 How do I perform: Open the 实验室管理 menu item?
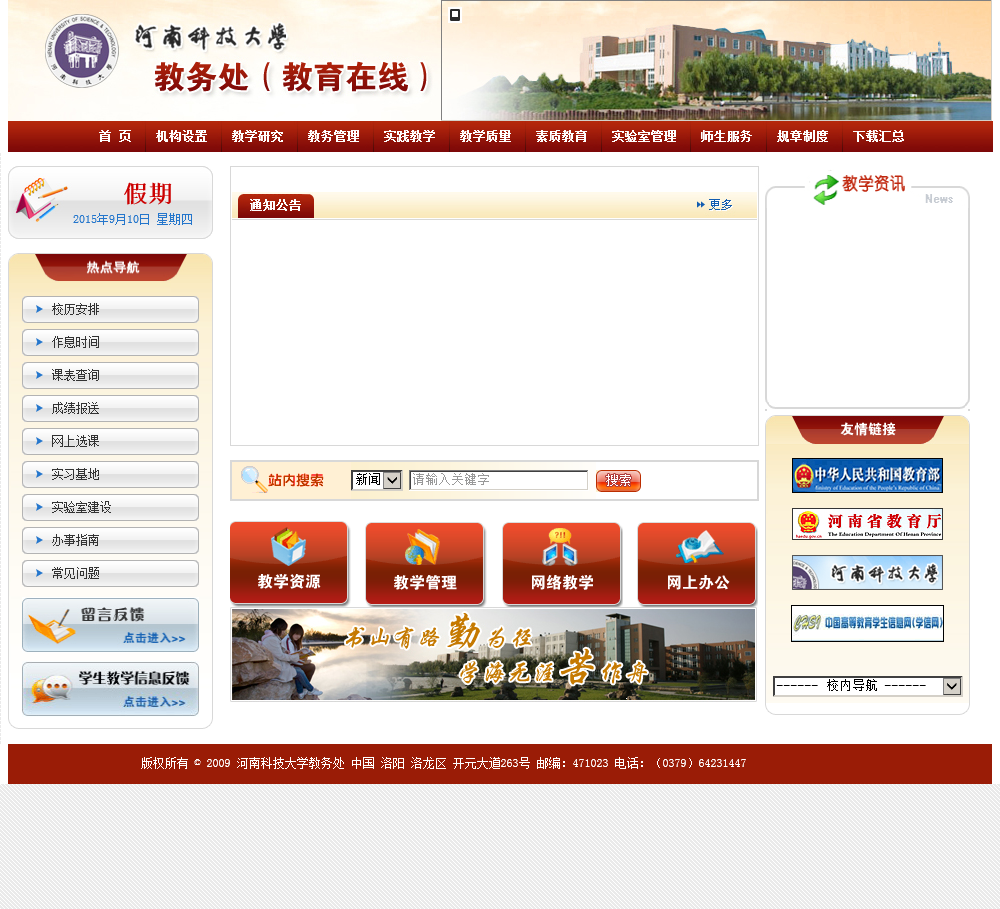click(x=644, y=137)
